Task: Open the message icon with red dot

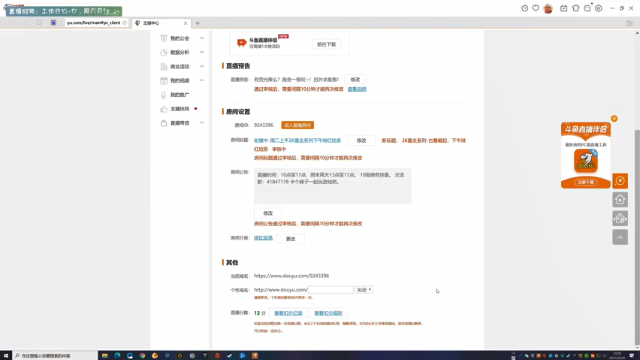Action: point(587,8)
